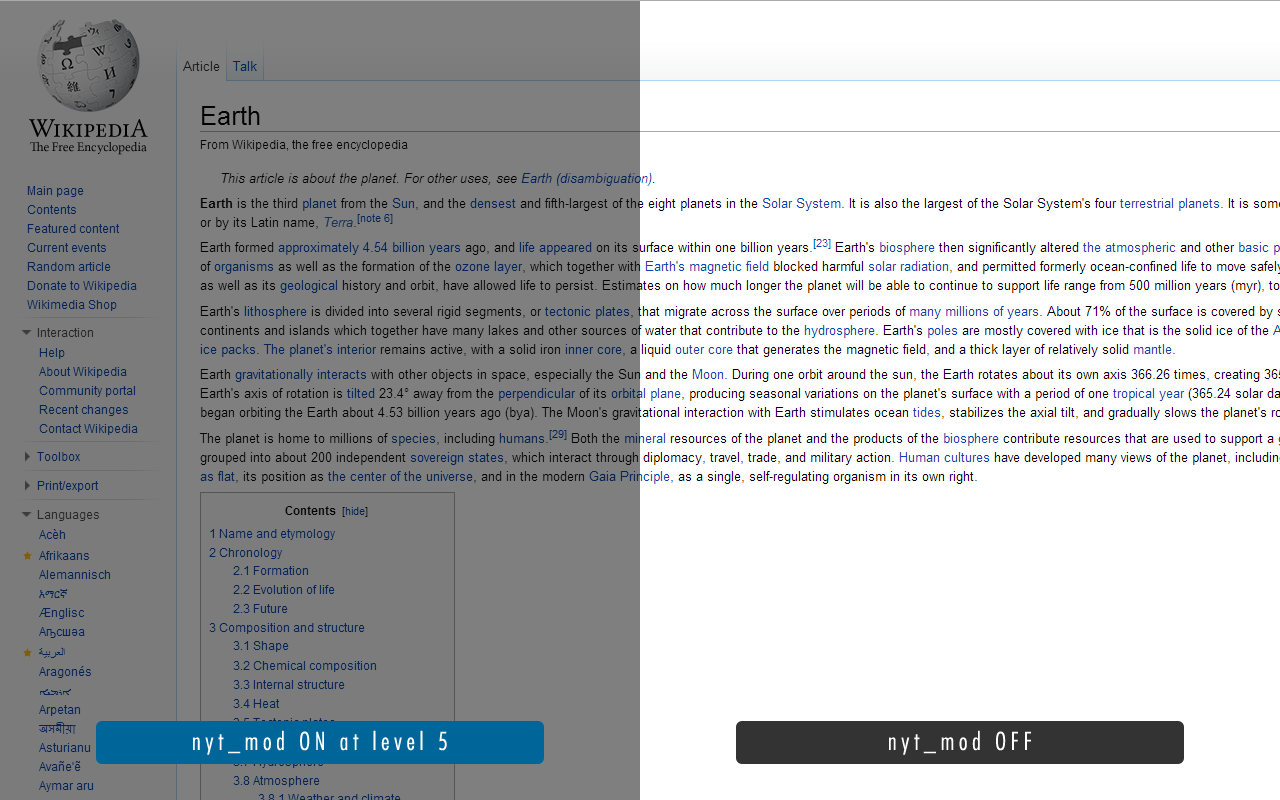This screenshot has width=1280, height=800.
Task: Follow the Earth (disambiguation) link
Action: click(586, 179)
